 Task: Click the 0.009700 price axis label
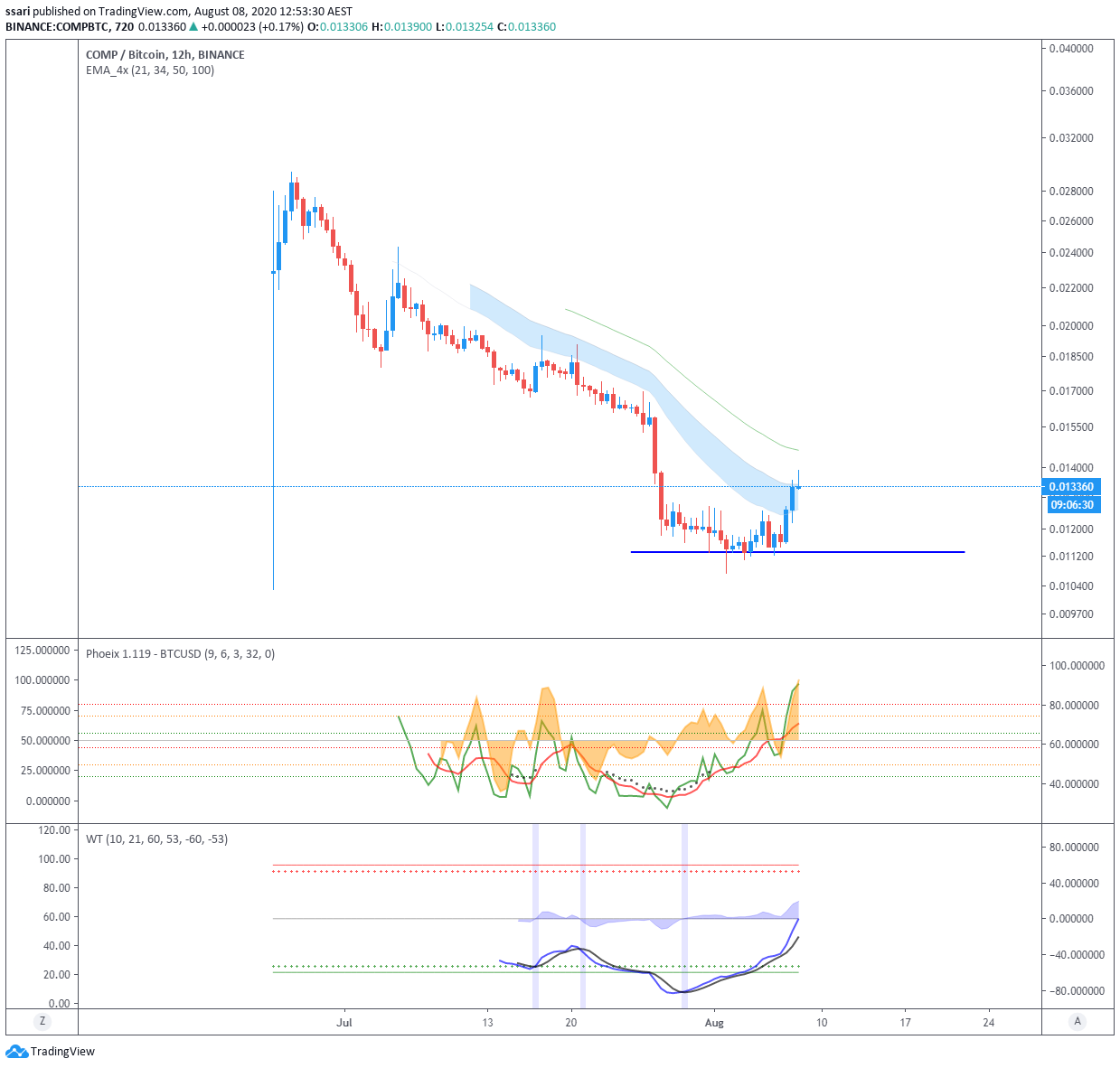tap(1071, 614)
